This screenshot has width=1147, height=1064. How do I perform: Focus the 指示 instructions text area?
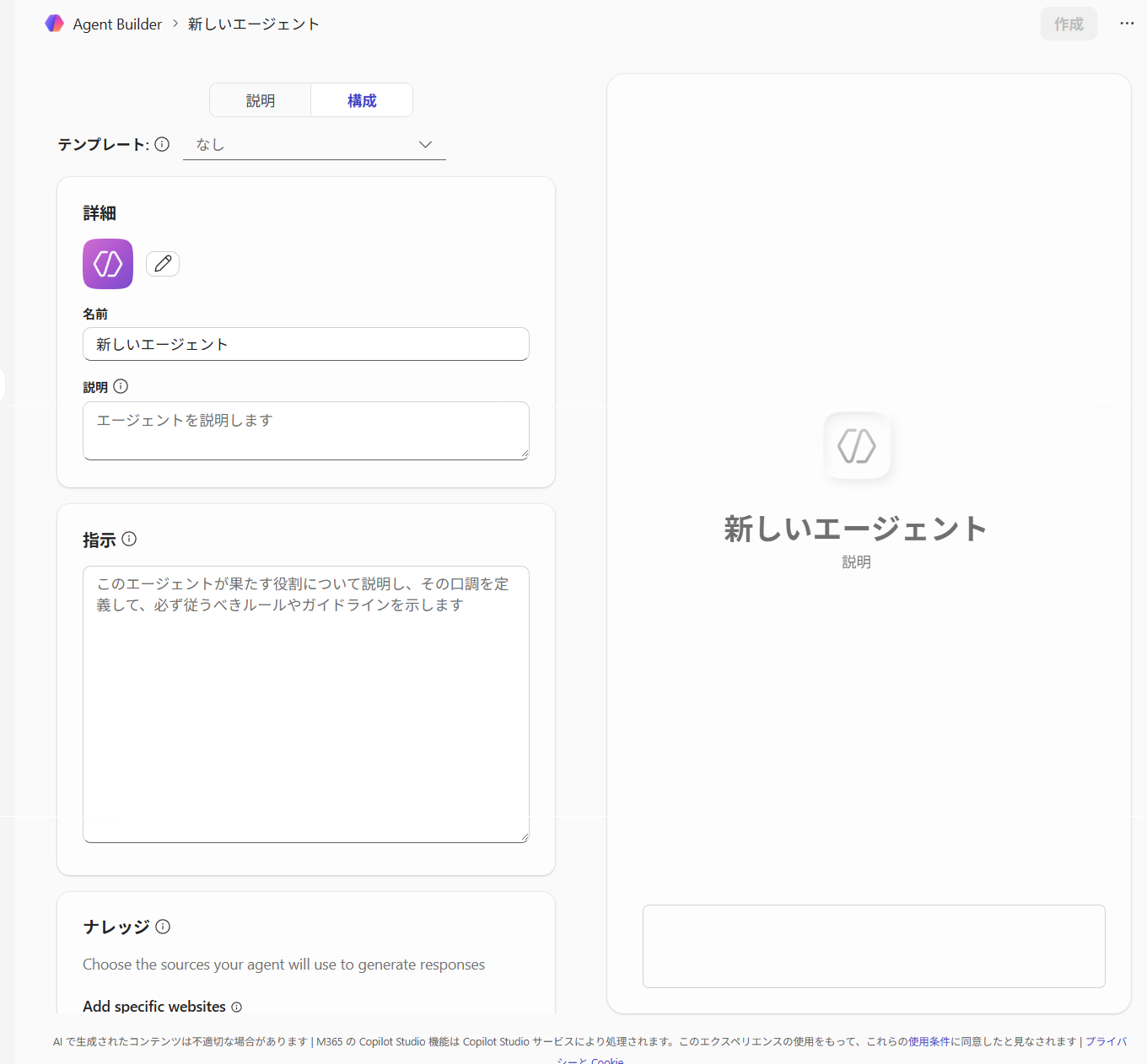coord(305,704)
